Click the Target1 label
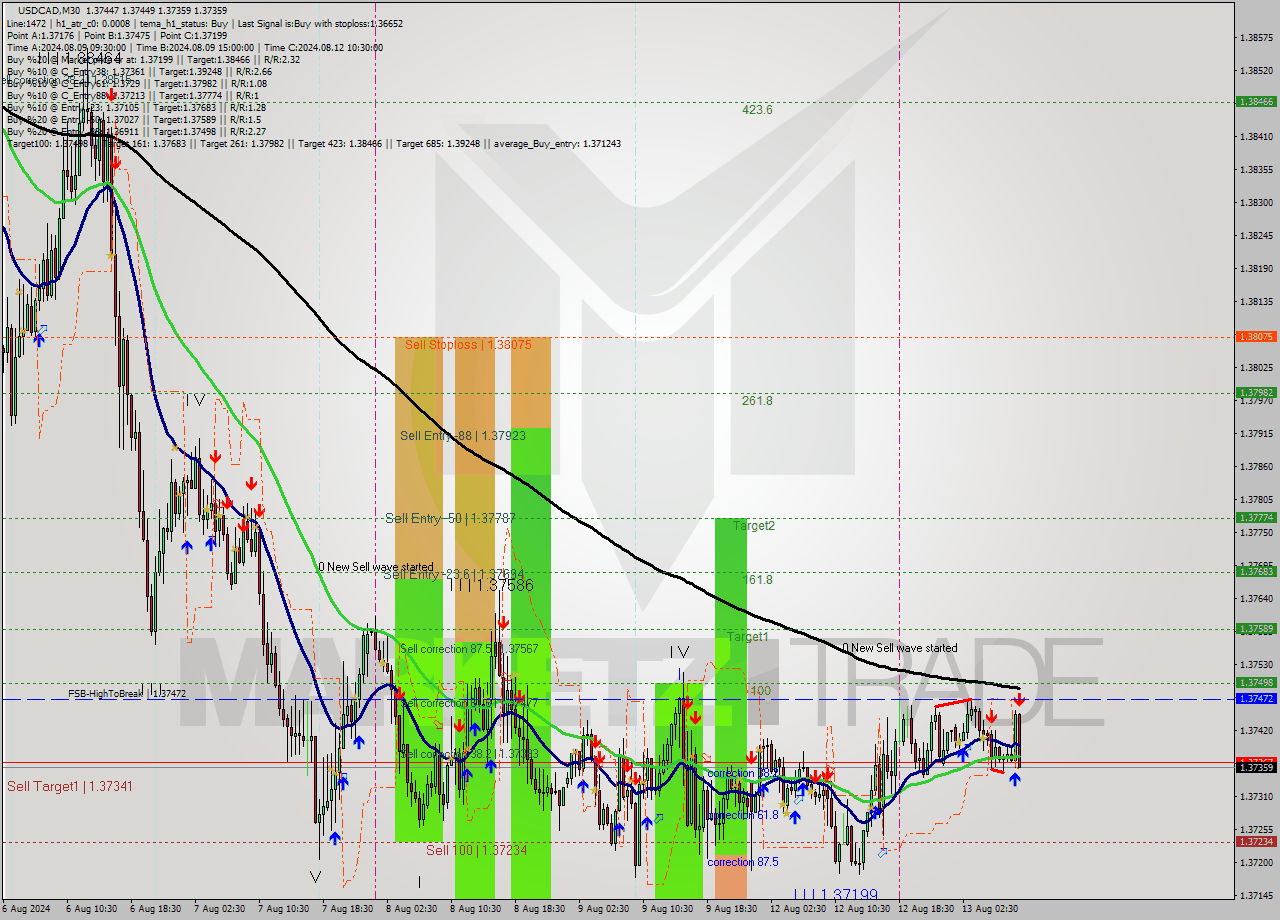Image resolution: width=1280 pixels, height=920 pixels. (748, 637)
